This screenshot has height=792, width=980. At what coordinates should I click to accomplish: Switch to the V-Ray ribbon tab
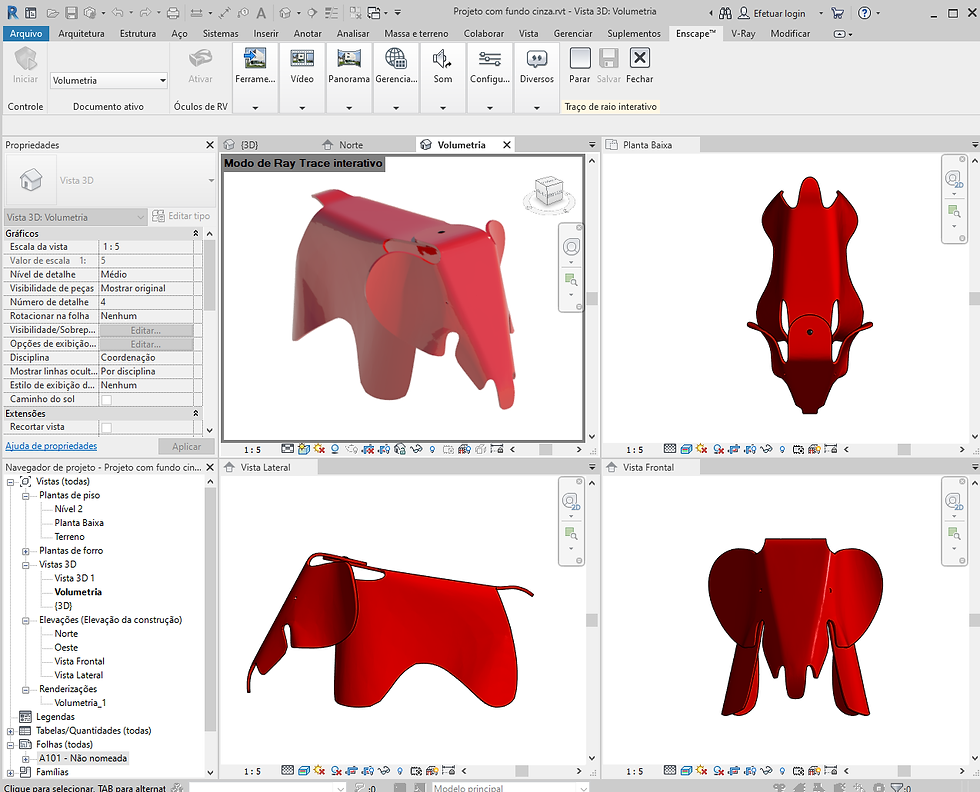tap(743, 33)
